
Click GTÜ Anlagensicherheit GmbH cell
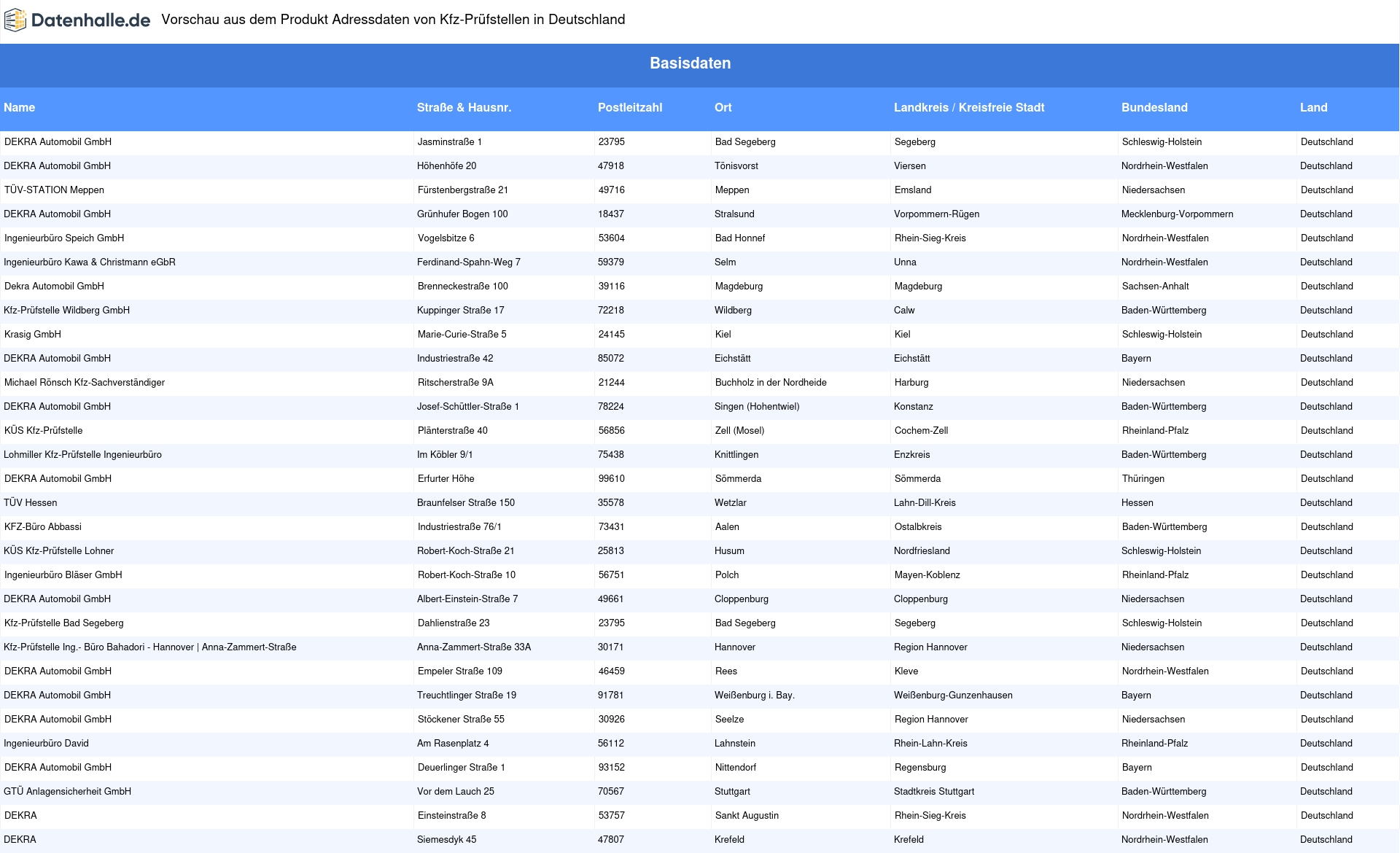(67, 791)
